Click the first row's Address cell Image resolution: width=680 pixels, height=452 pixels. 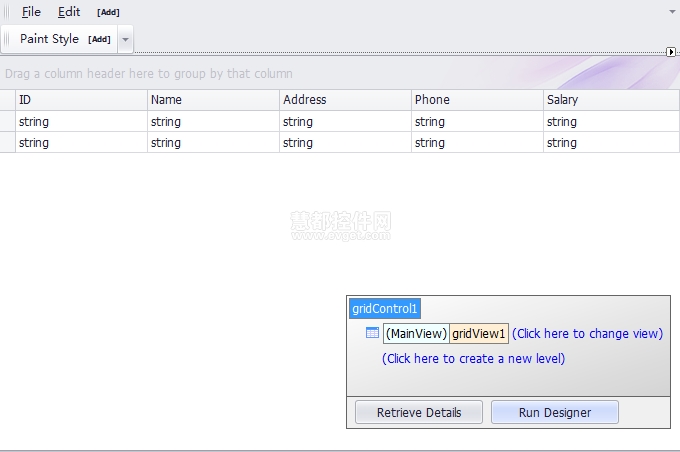(345, 121)
